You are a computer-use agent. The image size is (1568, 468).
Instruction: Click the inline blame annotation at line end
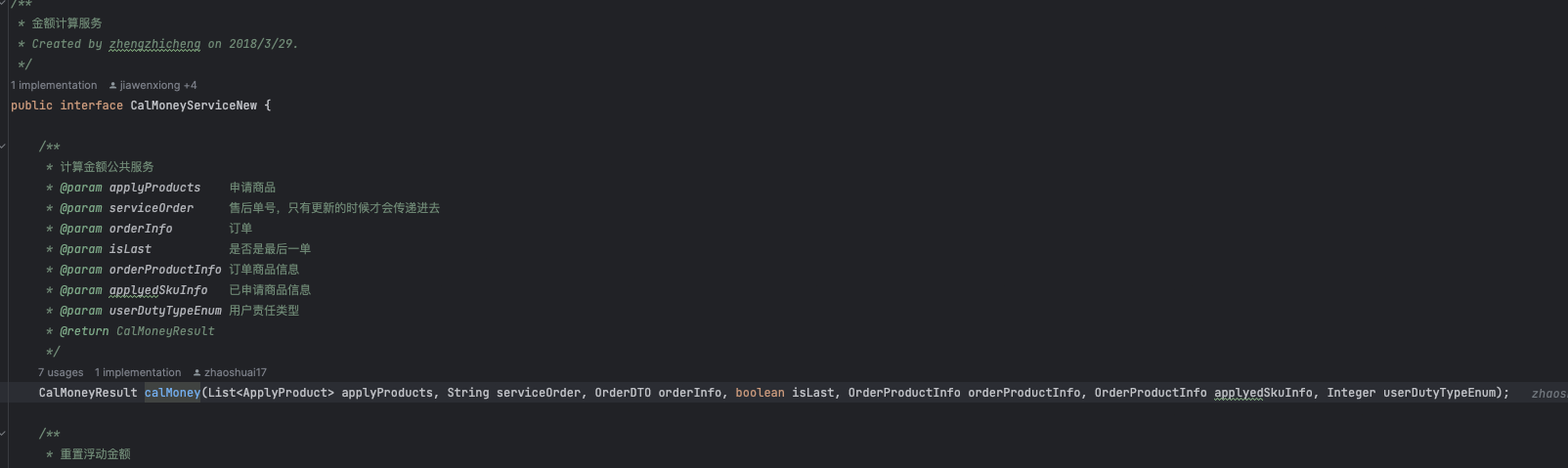[x=1548, y=394]
